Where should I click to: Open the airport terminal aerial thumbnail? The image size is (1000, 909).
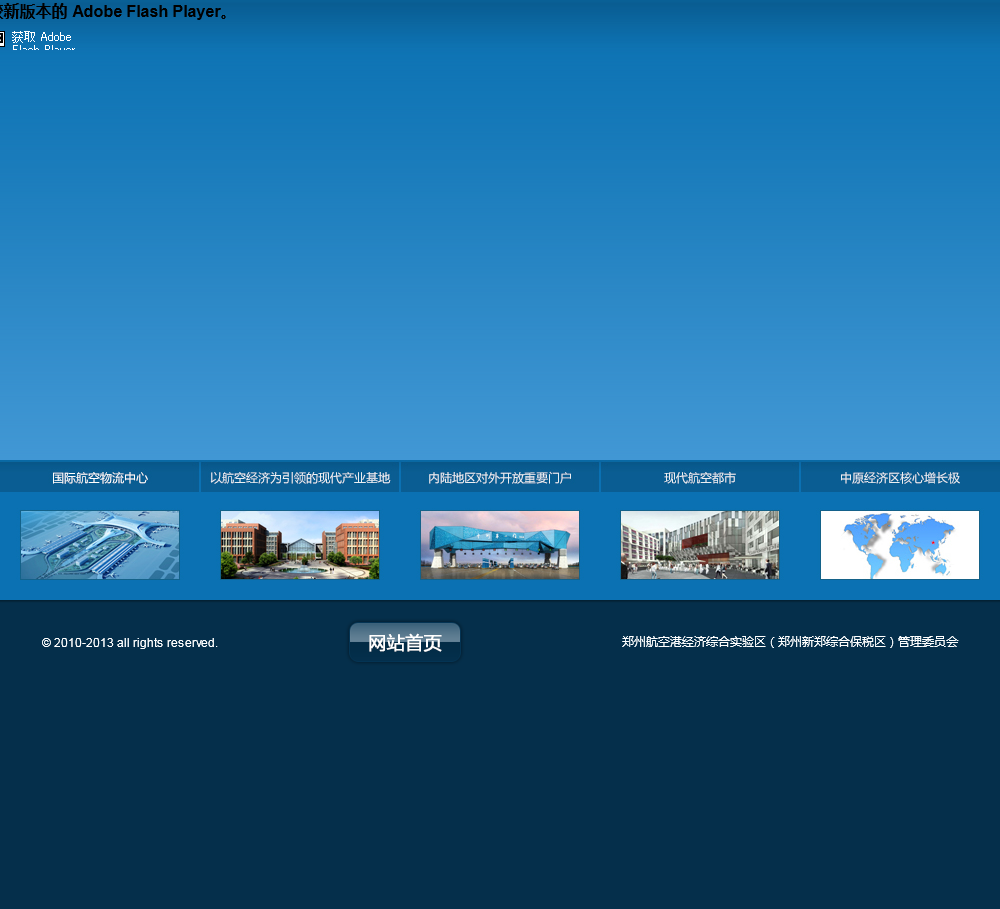coord(99,545)
